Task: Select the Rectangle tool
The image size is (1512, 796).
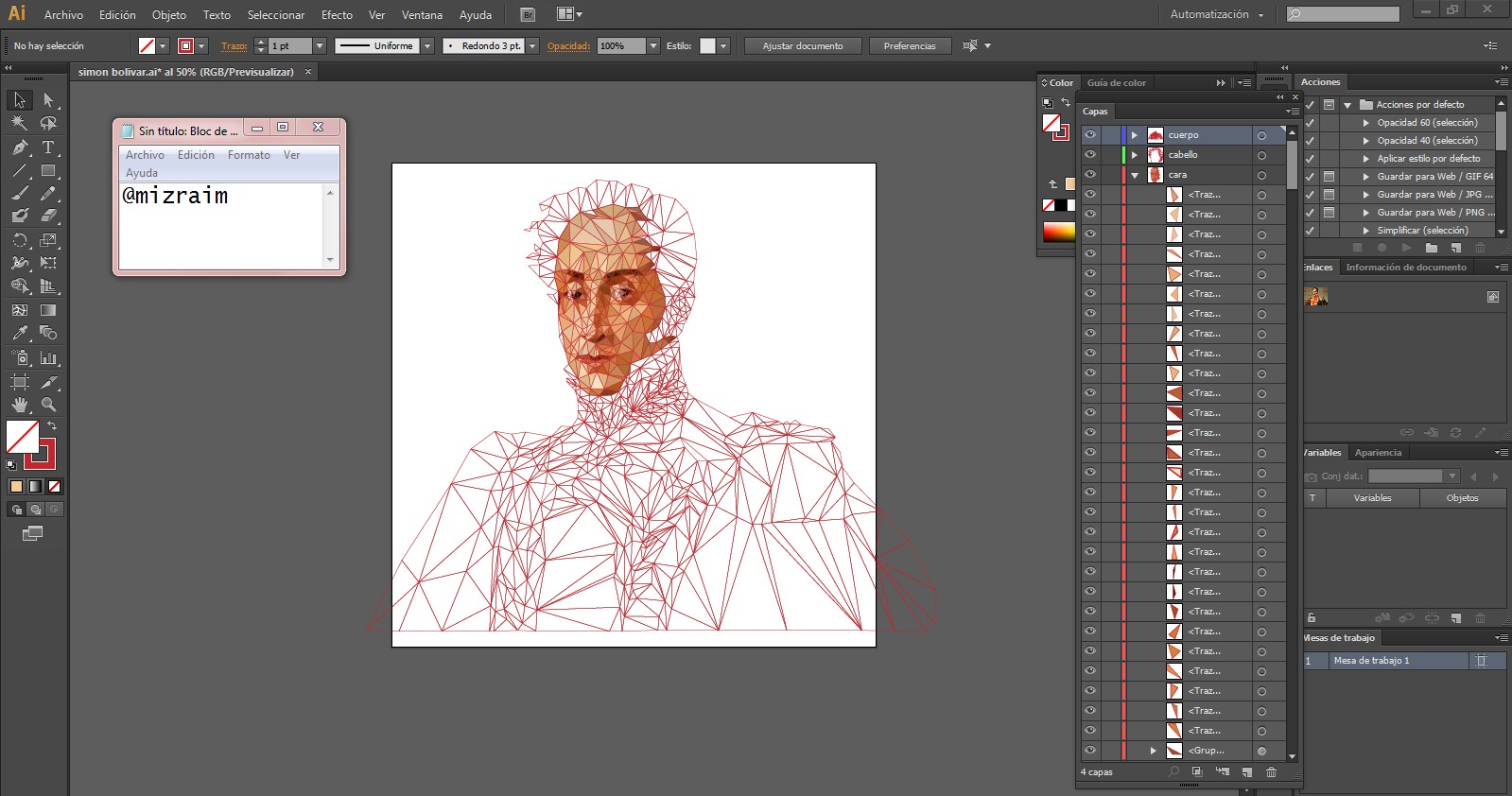Action: tap(48, 171)
